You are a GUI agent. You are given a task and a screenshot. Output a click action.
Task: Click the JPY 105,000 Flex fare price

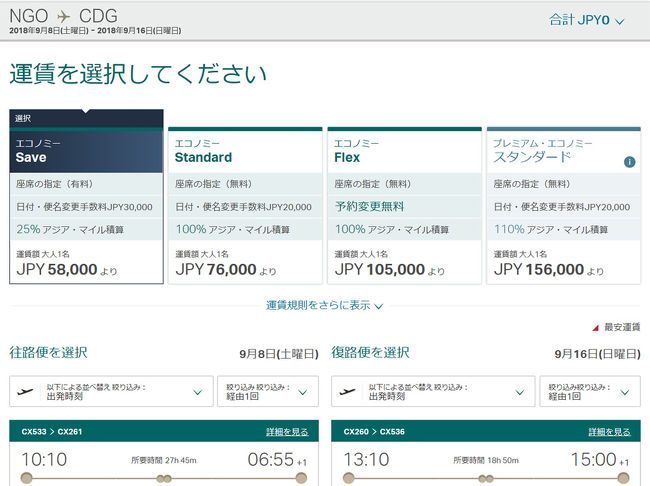[x=390, y=270]
